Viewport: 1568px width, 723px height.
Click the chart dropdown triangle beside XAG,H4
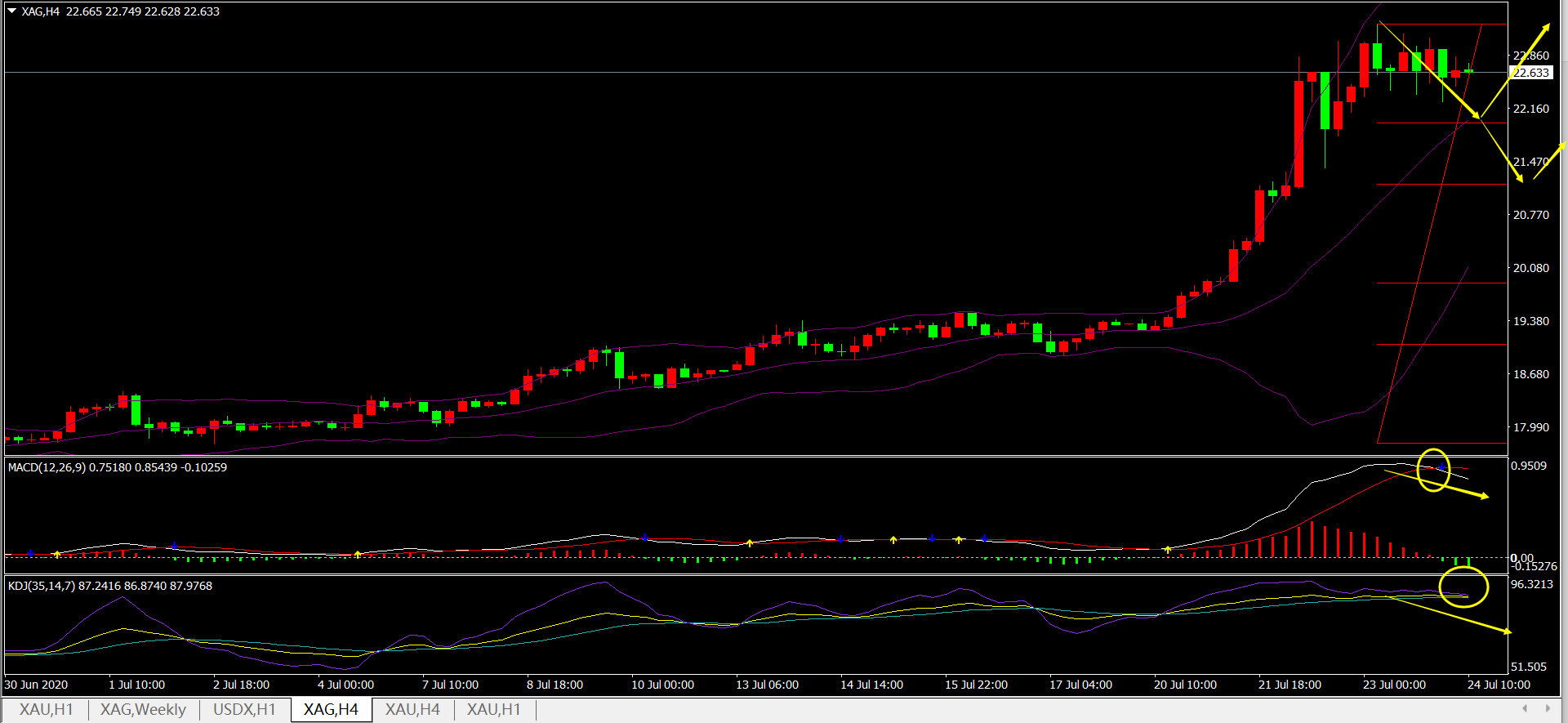(x=11, y=11)
